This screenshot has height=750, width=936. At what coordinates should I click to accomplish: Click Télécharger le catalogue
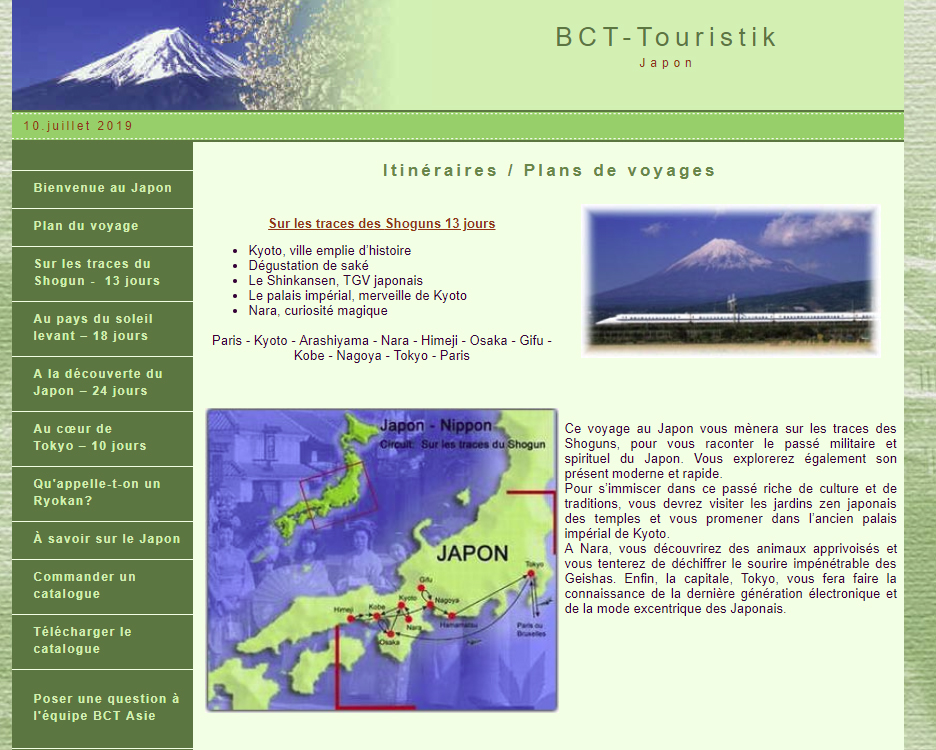[x=82, y=640]
